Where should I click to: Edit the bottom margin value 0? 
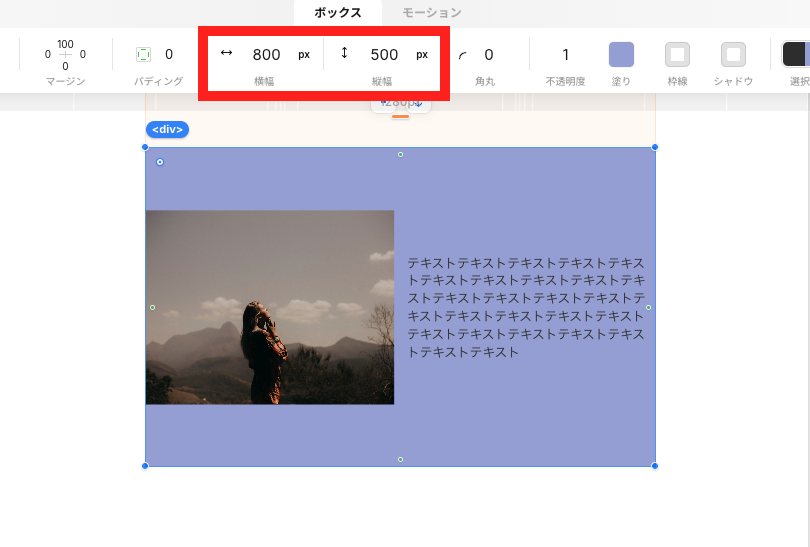(65, 66)
